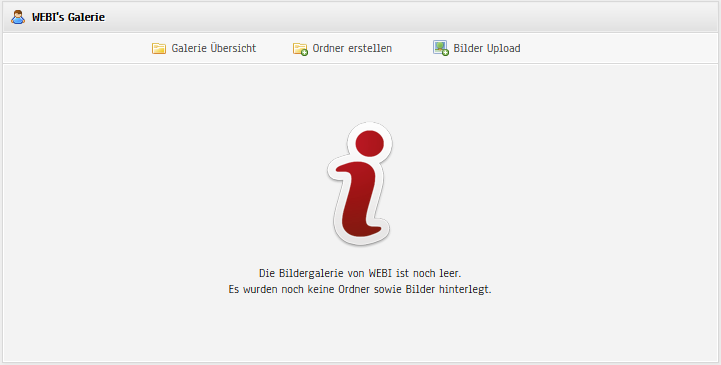Click the picture upload icon beside Bilder Upload

(x=441, y=48)
